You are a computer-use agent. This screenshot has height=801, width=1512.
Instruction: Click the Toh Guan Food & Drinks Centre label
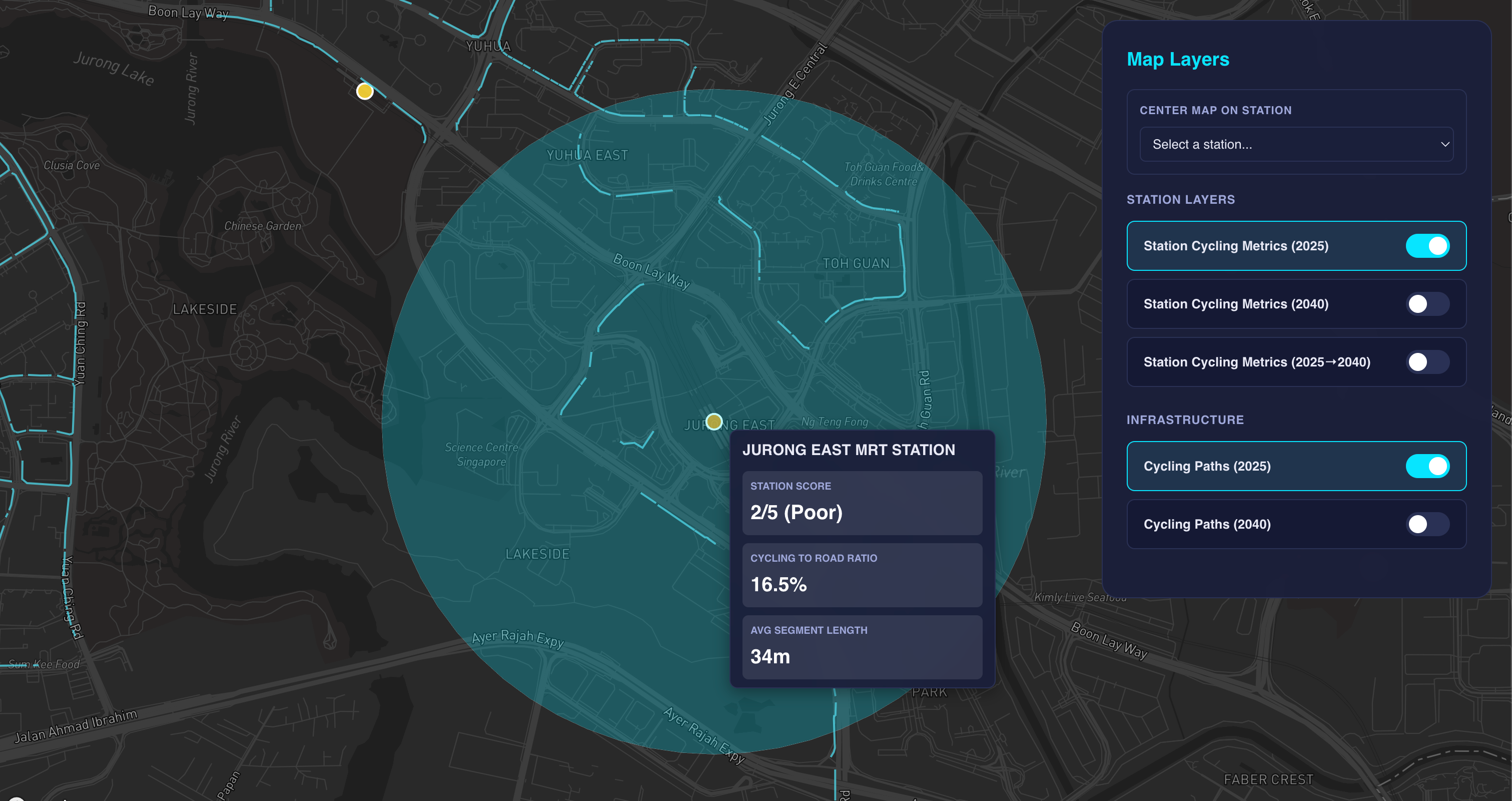884,174
